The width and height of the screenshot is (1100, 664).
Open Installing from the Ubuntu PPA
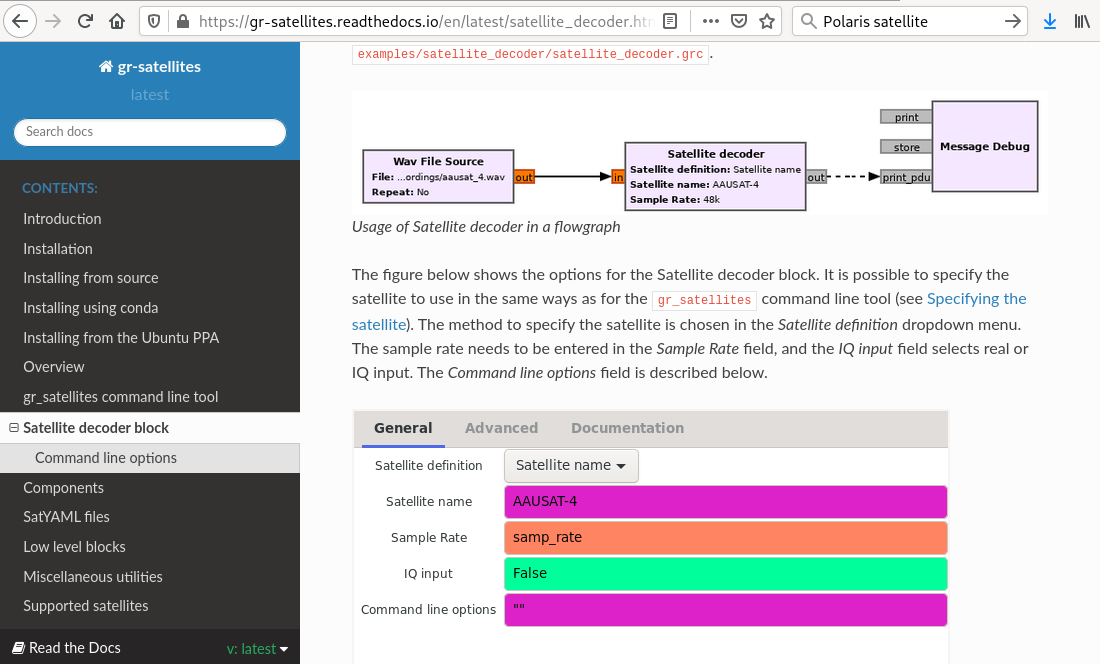coord(121,338)
